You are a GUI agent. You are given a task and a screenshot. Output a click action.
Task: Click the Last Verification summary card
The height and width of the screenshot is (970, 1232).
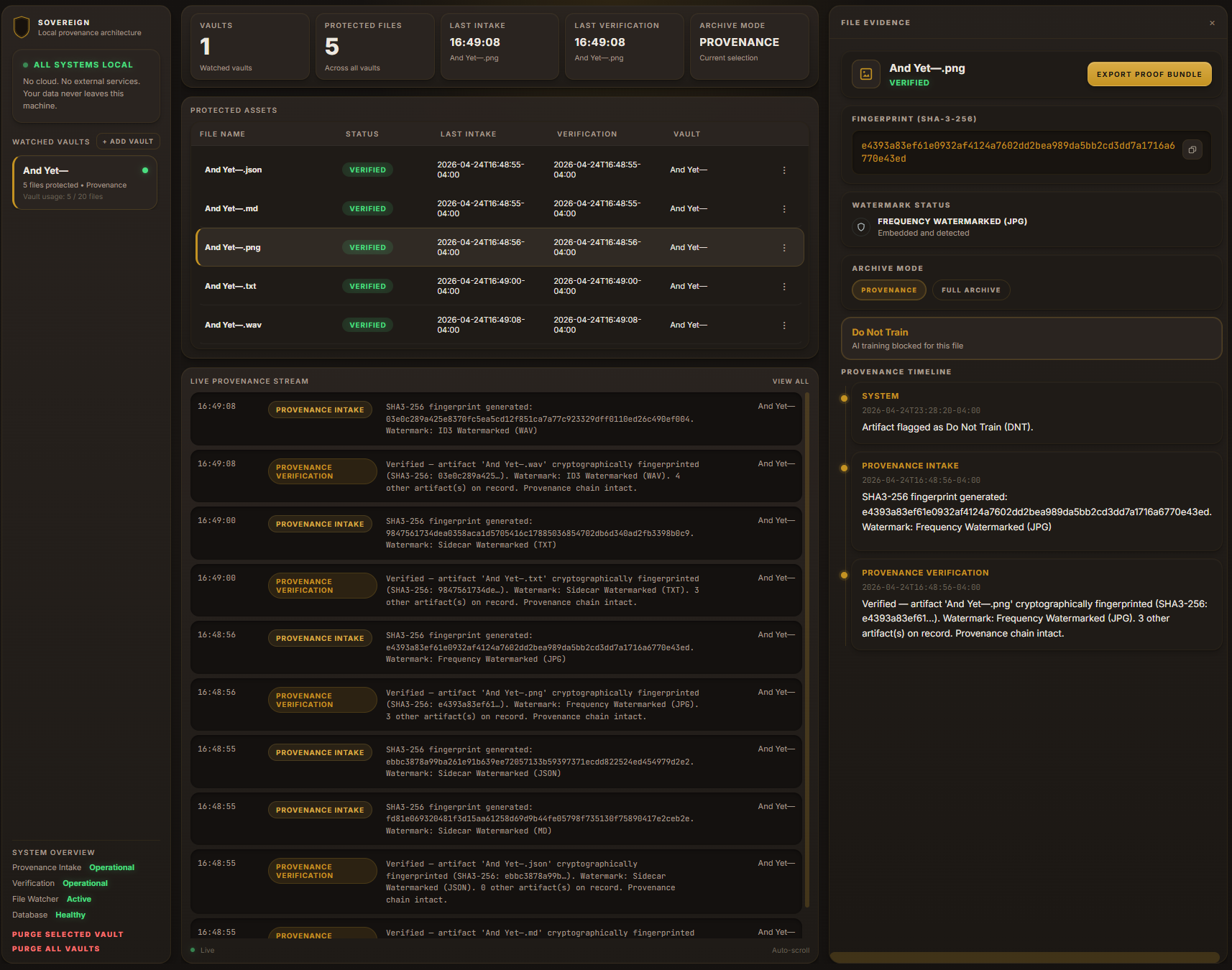625,47
